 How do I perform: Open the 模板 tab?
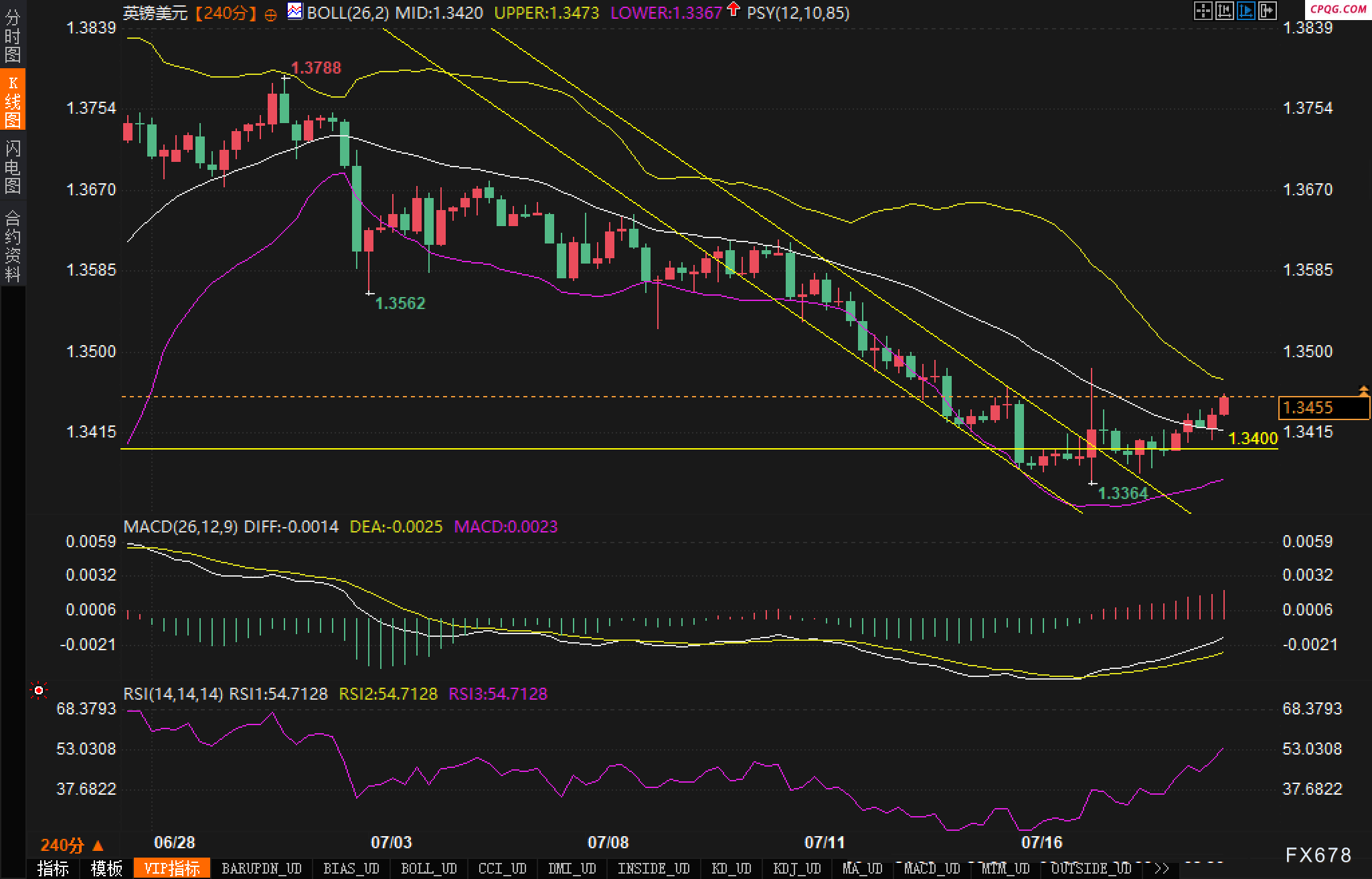point(107,868)
